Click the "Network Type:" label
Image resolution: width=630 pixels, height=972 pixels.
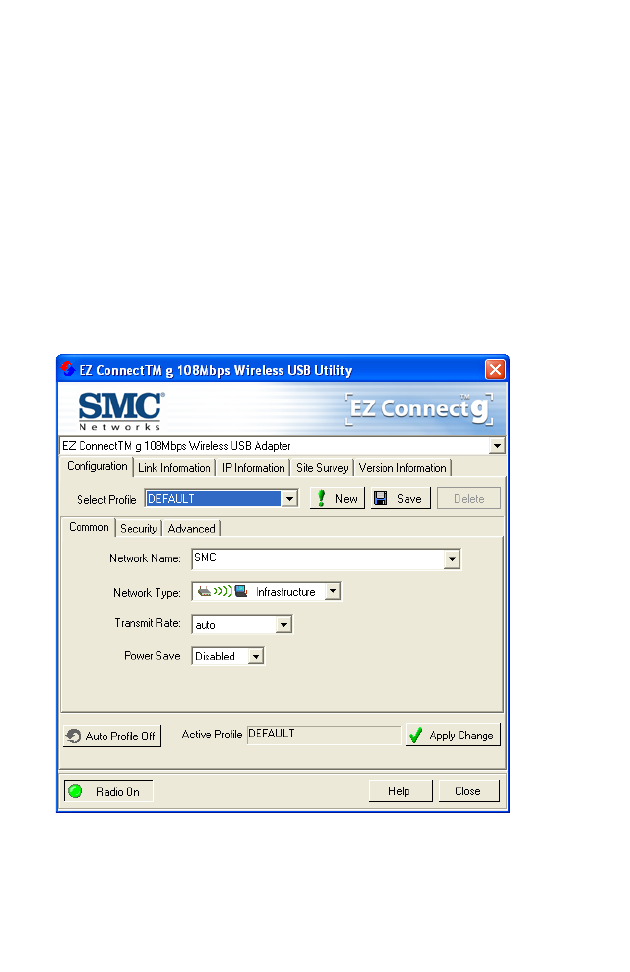point(146,593)
